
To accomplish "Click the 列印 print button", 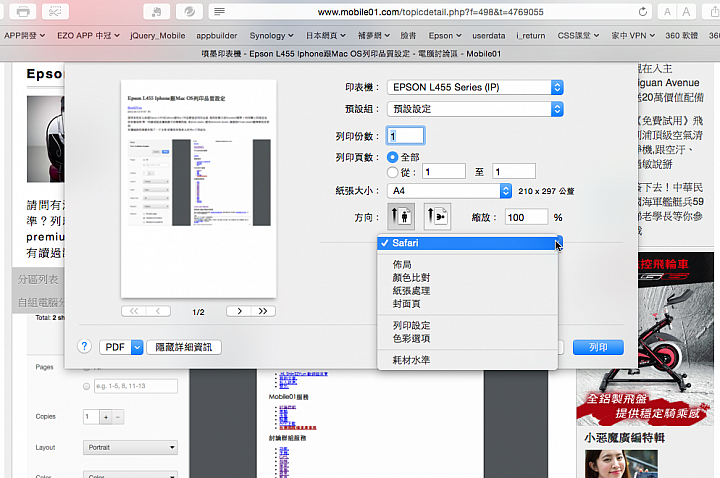I will tap(598, 347).
